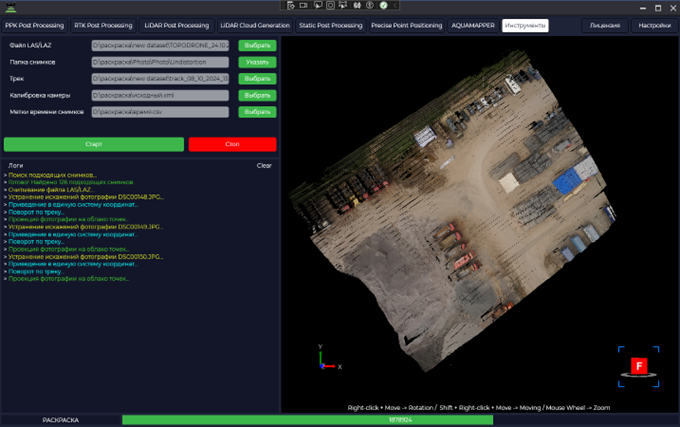This screenshot has width=680, height=427.
Task: Click the Папка снимков path field
Action: tap(160, 62)
